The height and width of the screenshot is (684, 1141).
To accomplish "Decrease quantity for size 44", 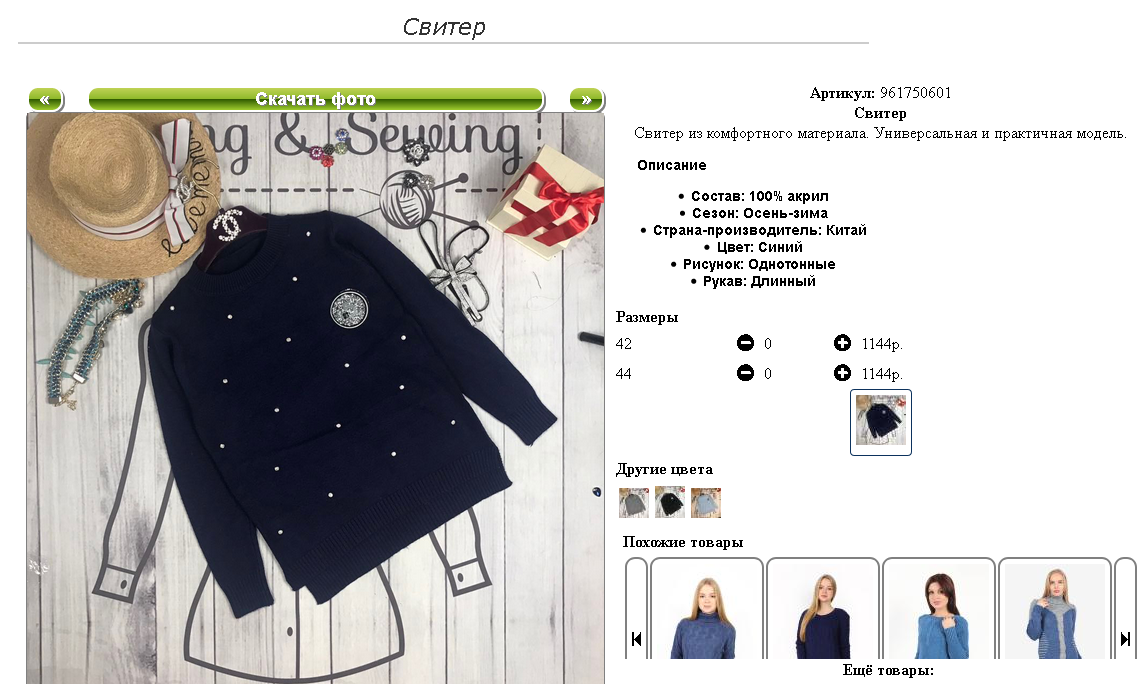I will 745,373.
